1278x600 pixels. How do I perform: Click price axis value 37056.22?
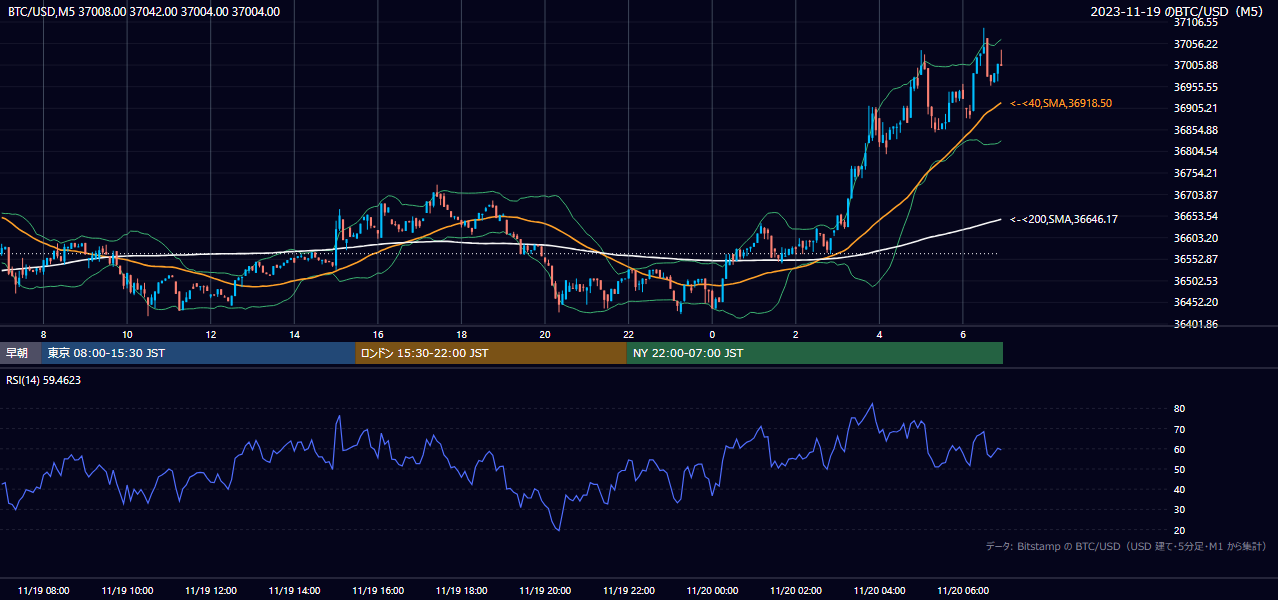[x=1196, y=44]
